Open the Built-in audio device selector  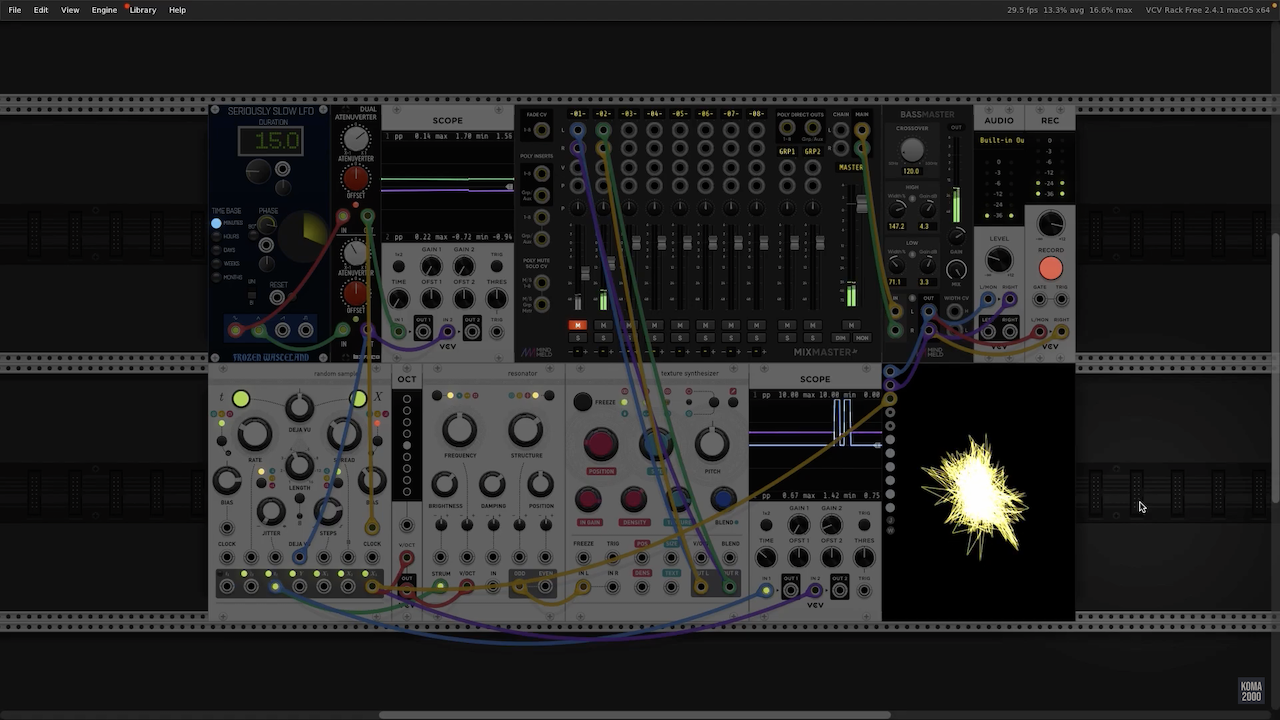click(1000, 140)
